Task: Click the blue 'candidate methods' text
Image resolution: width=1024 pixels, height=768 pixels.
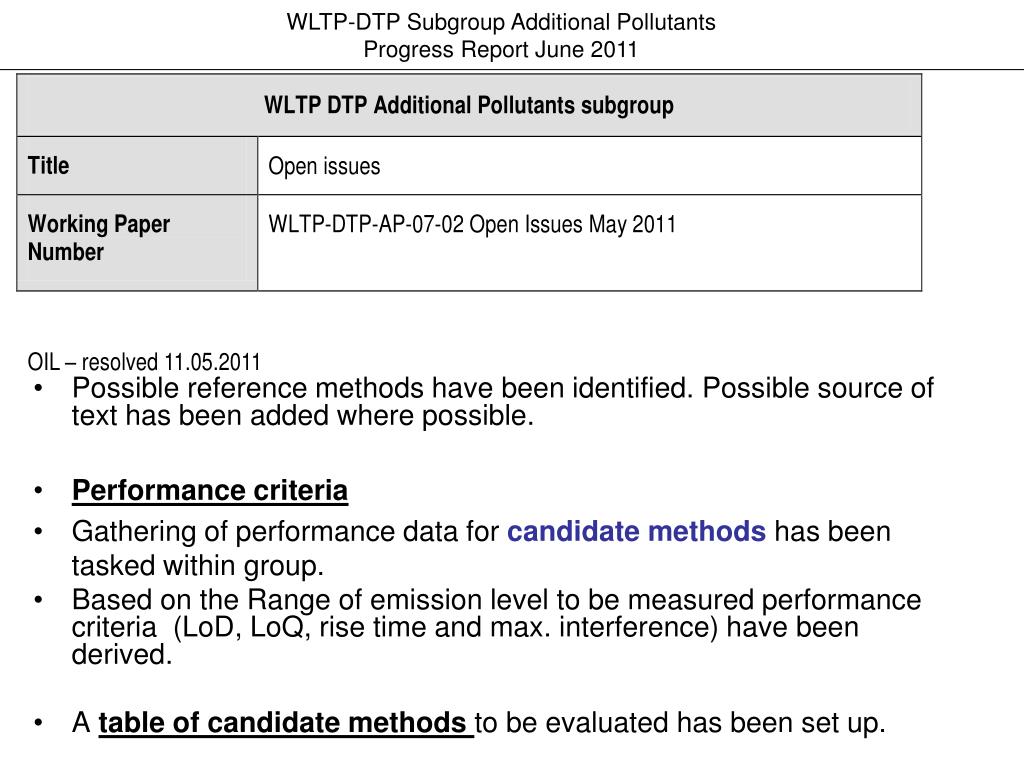Action: pyautogui.click(x=636, y=532)
